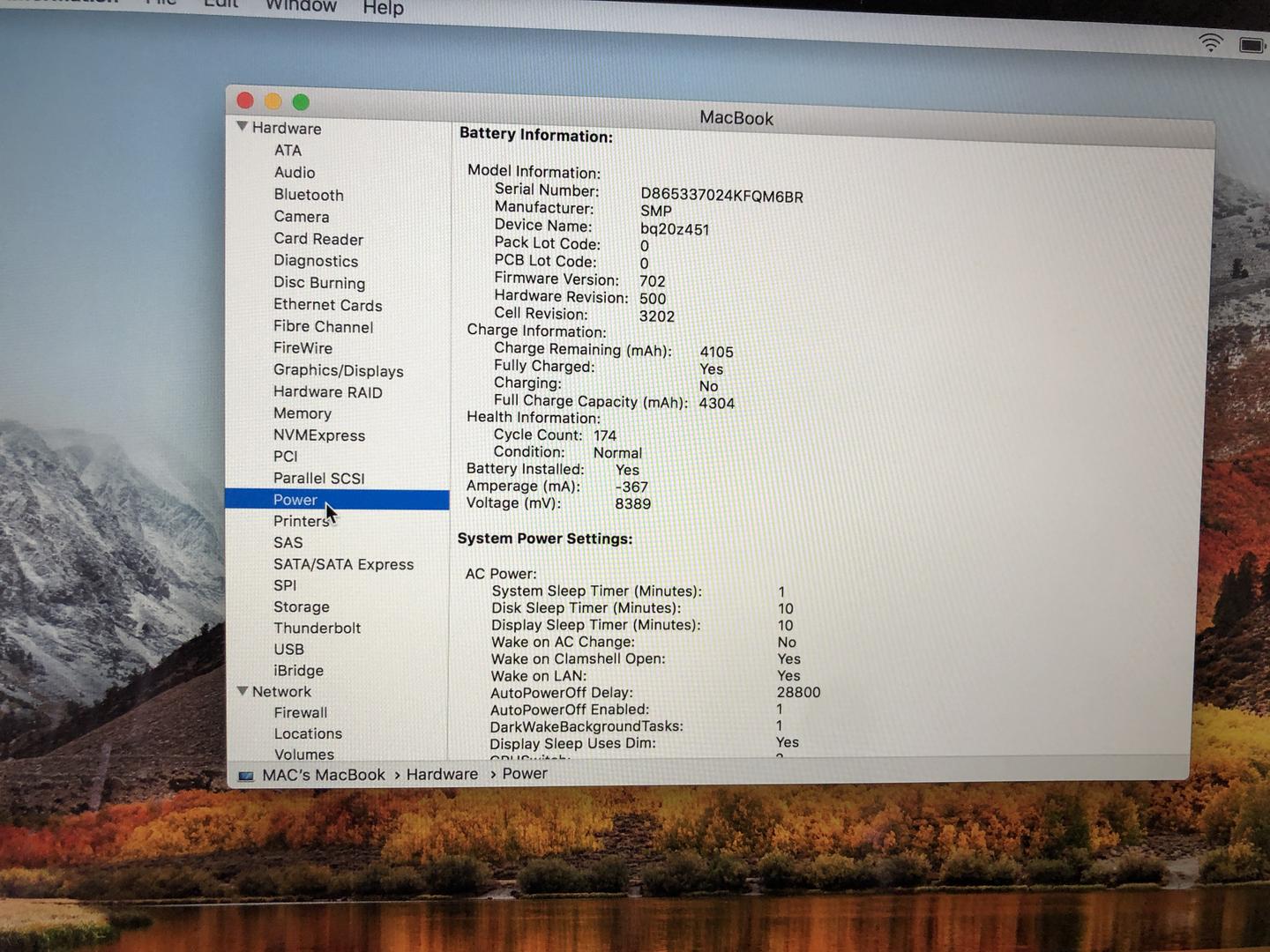Select Printers in the sidebar

tap(301, 521)
